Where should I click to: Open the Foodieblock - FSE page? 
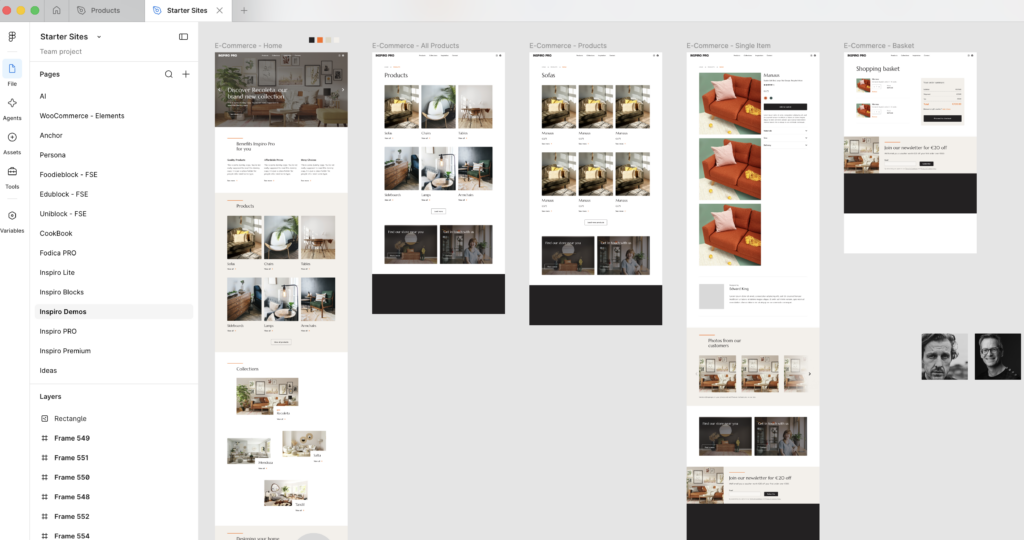pos(69,174)
